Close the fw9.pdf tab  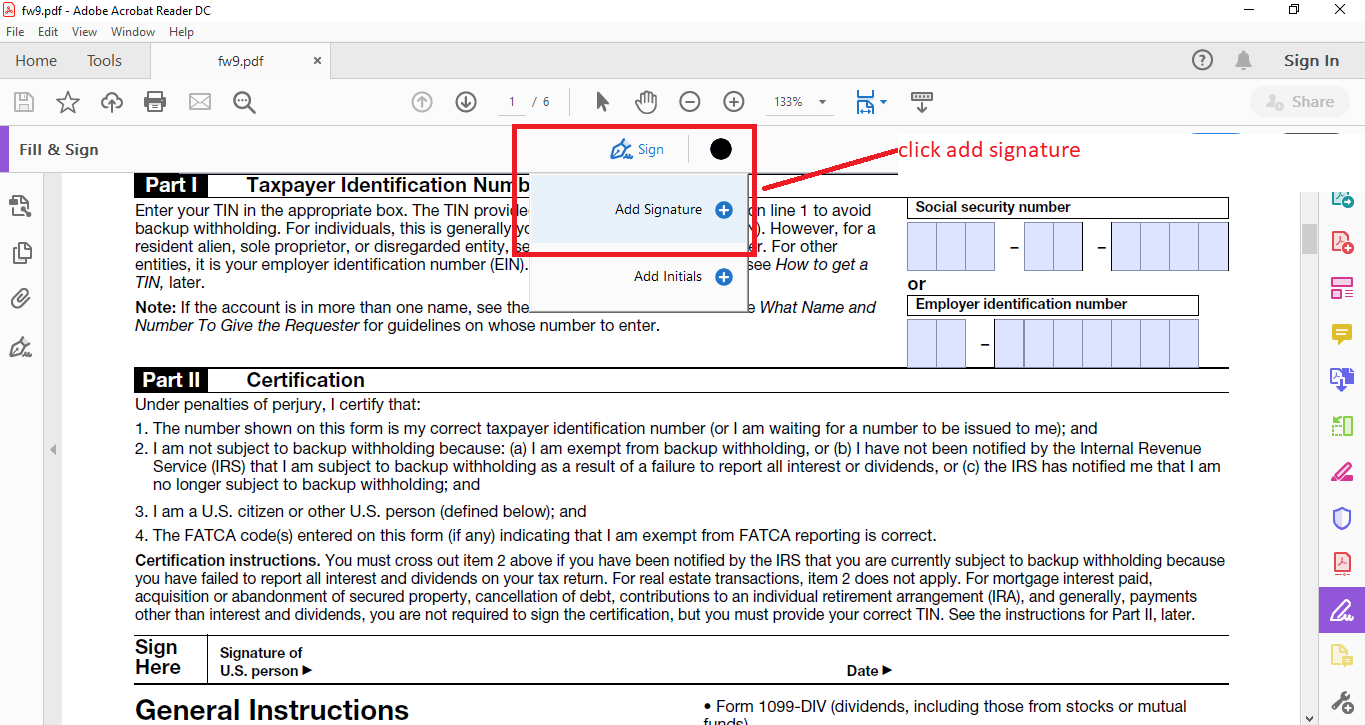point(318,61)
